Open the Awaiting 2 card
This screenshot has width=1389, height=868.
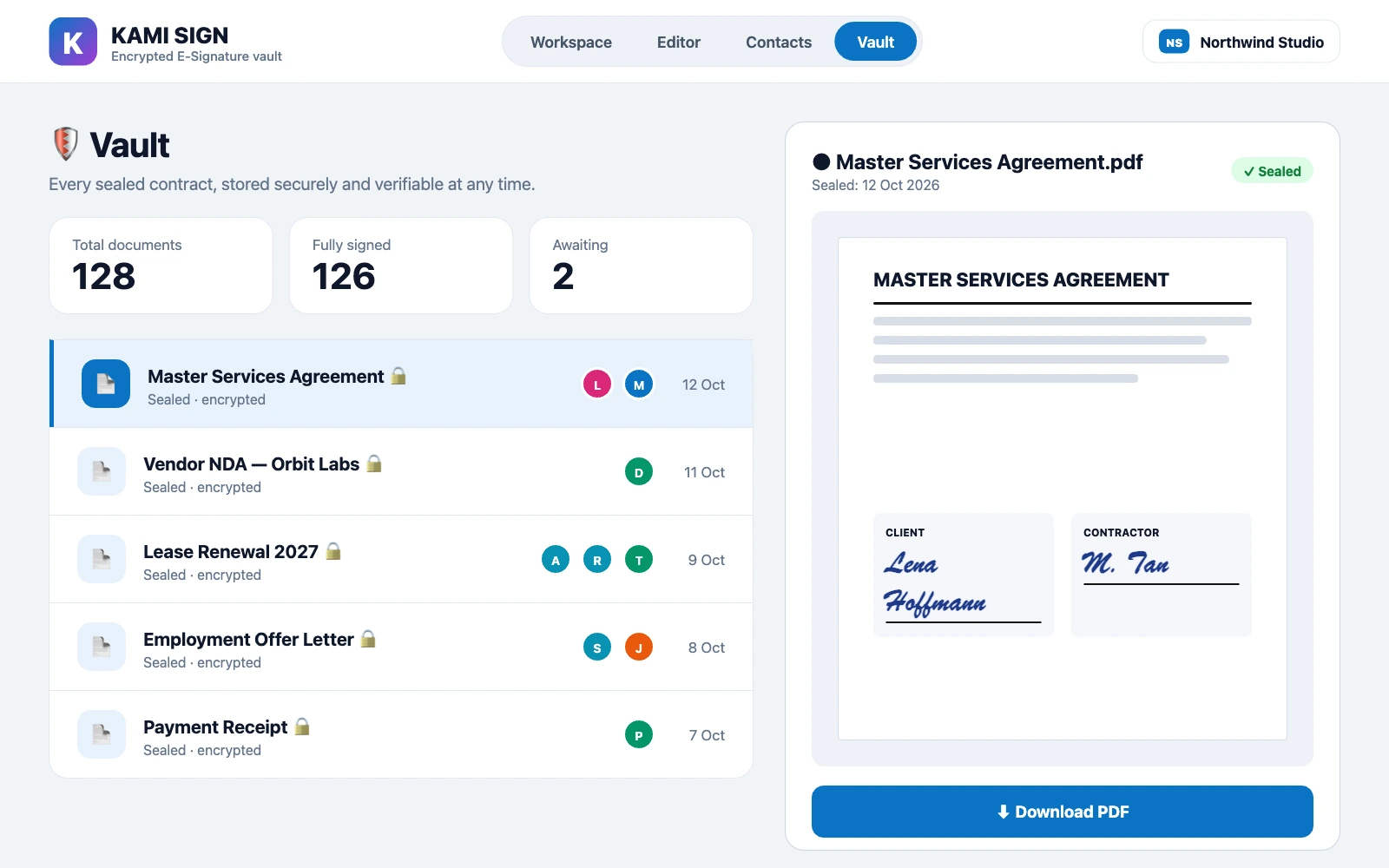641,266
